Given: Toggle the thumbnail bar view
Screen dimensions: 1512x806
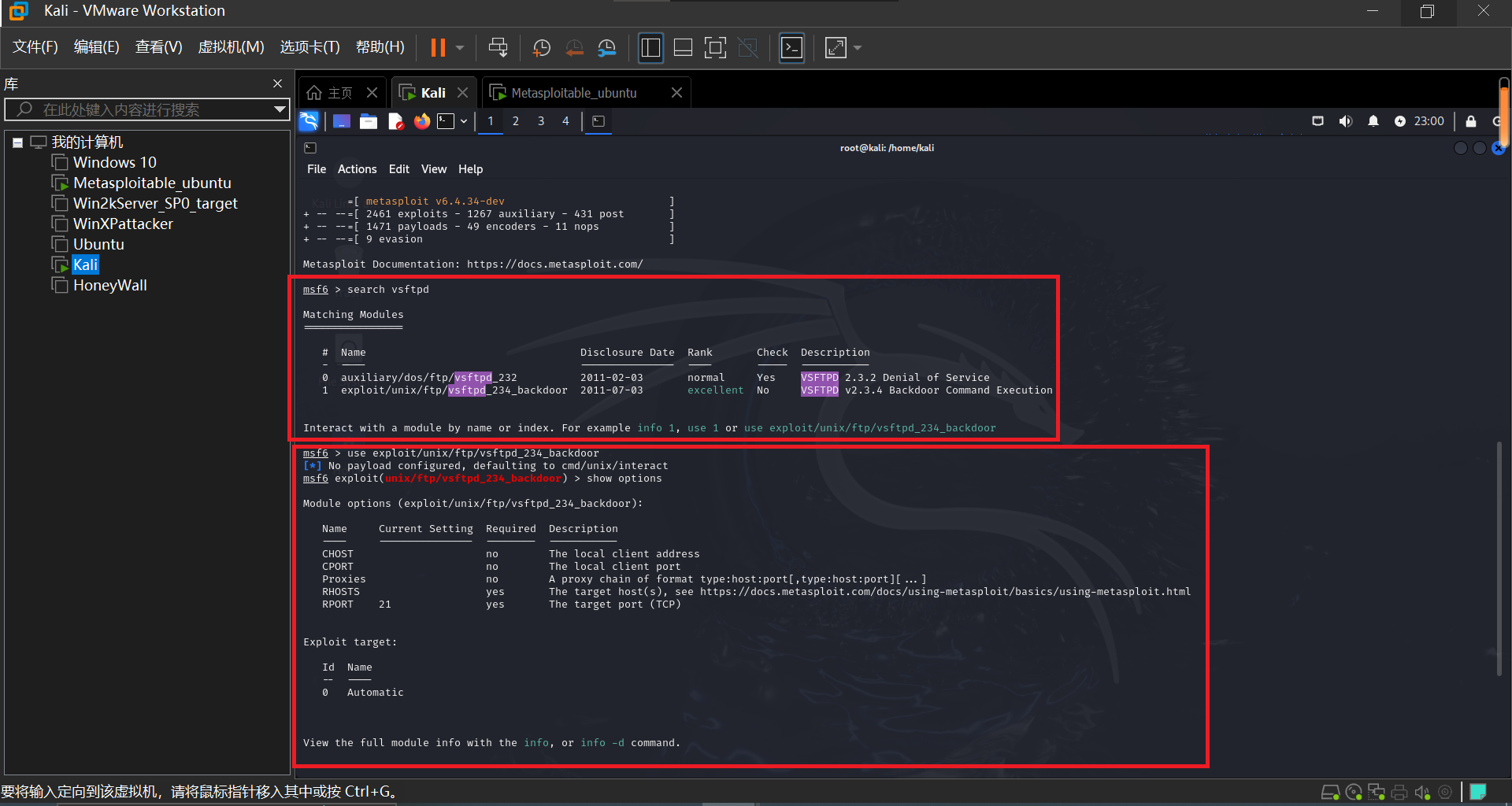Looking at the screenshot, I should pyautogui.click(x=684, y=48).
